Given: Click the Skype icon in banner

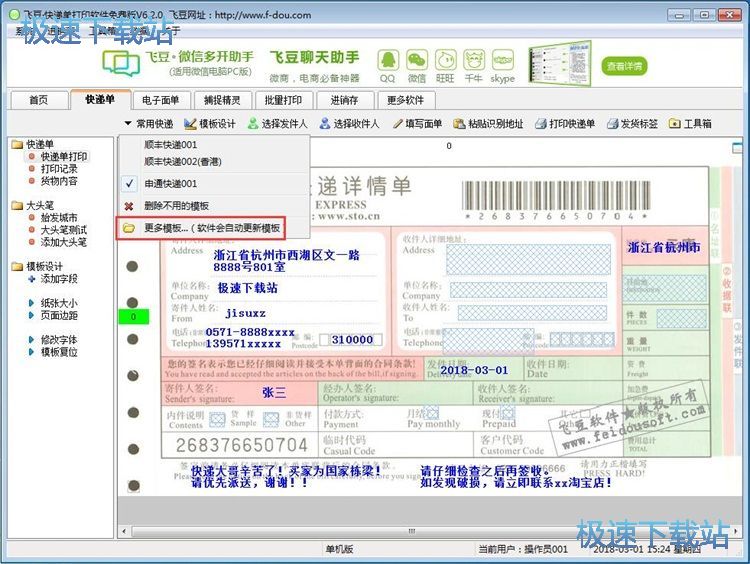Looking at the screenshot, I should pyautogui.click(x=503, y=60).
